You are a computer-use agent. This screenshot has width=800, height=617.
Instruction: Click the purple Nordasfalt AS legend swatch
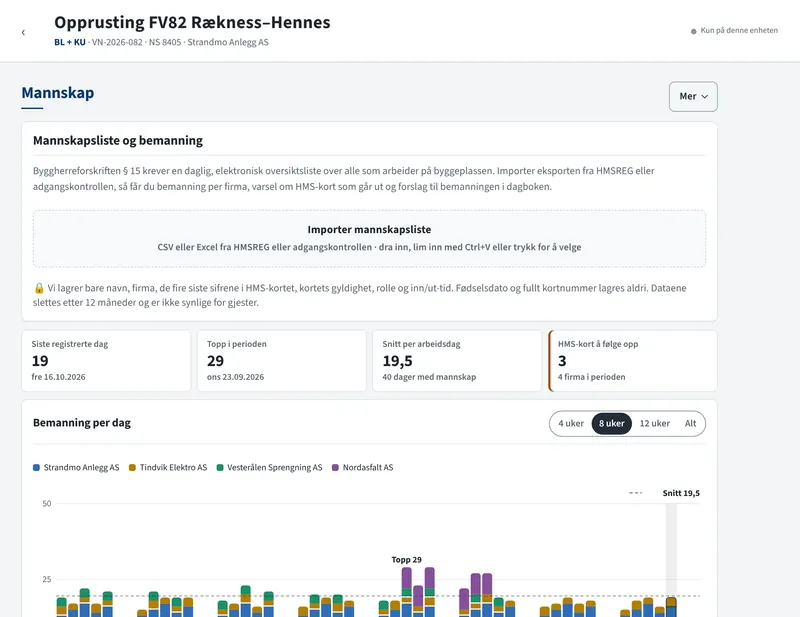(335, 467)
